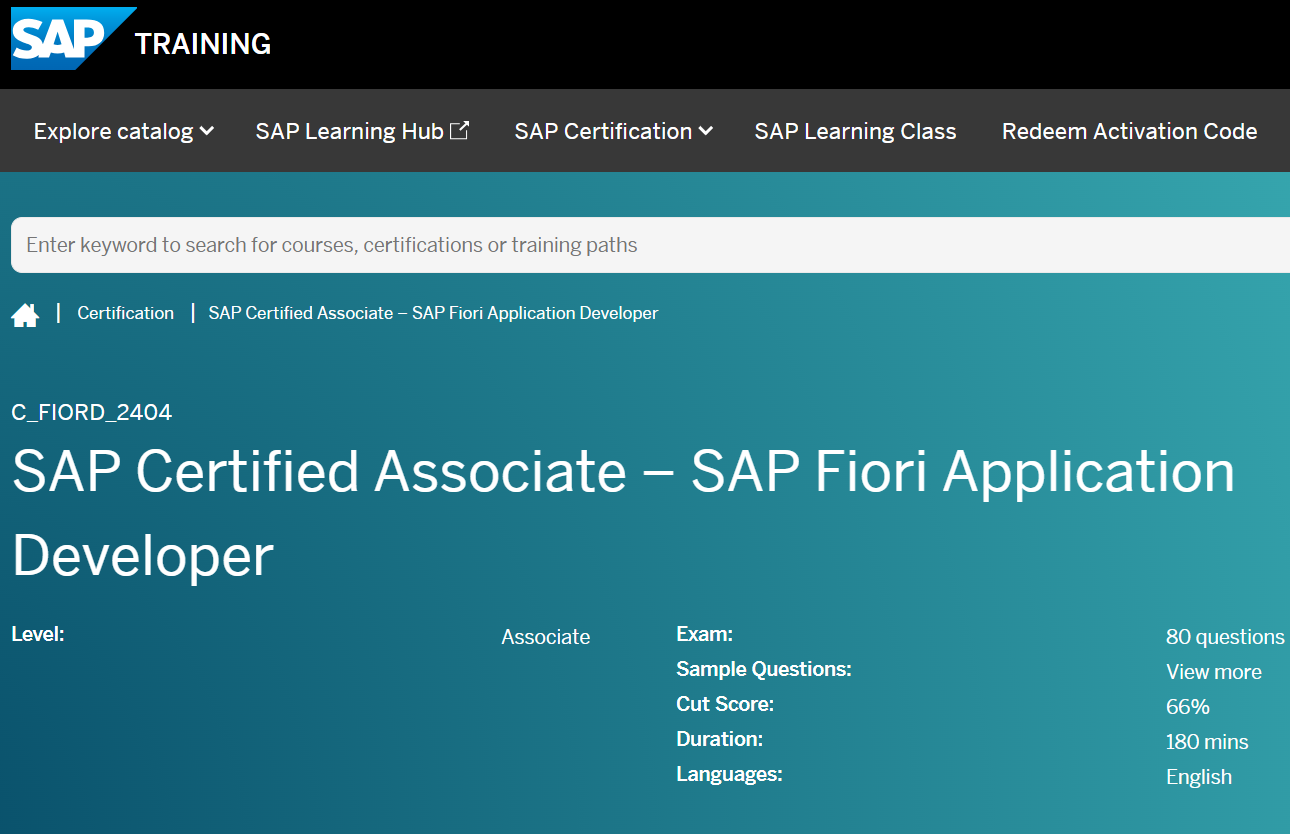The image size is (1290, 834).
Task: Expand the SAP Certification chevron
Action: coord(706,131)
